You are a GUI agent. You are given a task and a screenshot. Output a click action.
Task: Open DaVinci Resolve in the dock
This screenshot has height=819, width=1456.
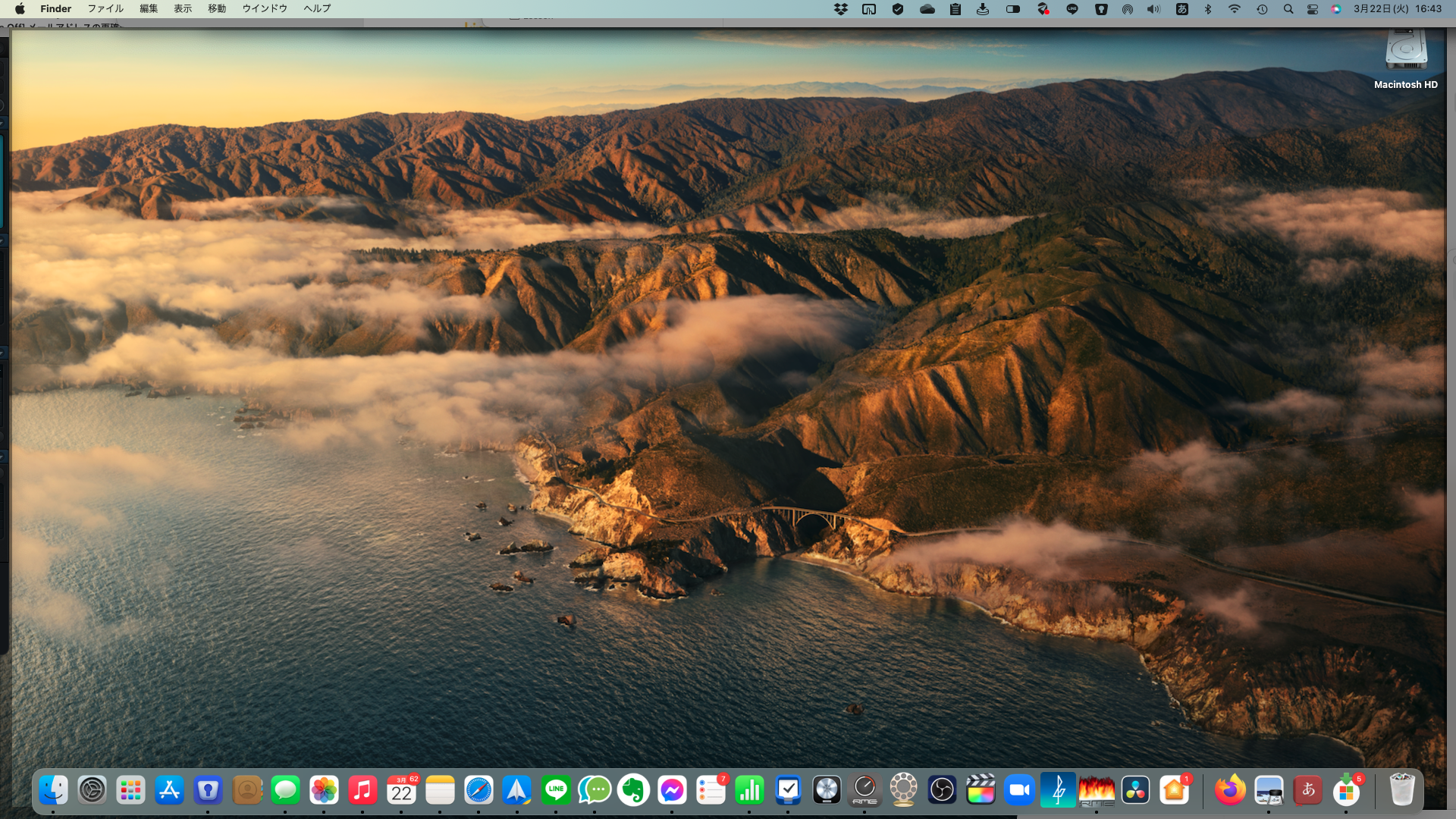[1135, 790]
